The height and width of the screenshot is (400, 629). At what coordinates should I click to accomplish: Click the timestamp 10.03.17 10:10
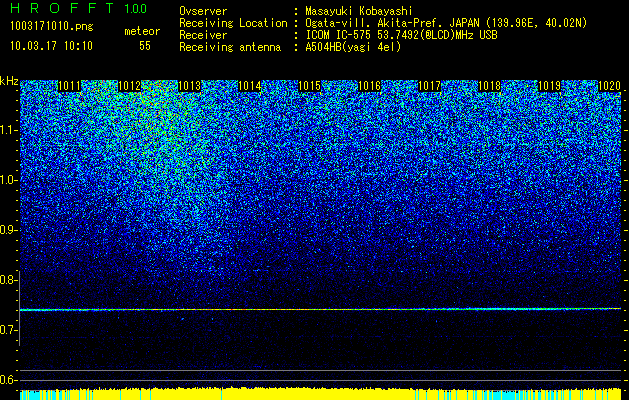(51, 46)
